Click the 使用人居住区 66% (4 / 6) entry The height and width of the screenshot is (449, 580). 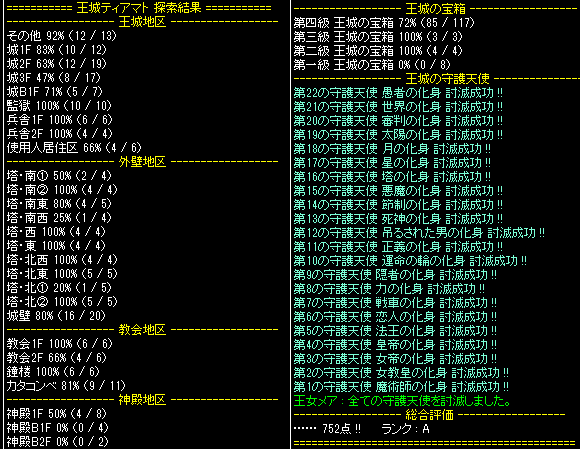(x=74, y=148)
